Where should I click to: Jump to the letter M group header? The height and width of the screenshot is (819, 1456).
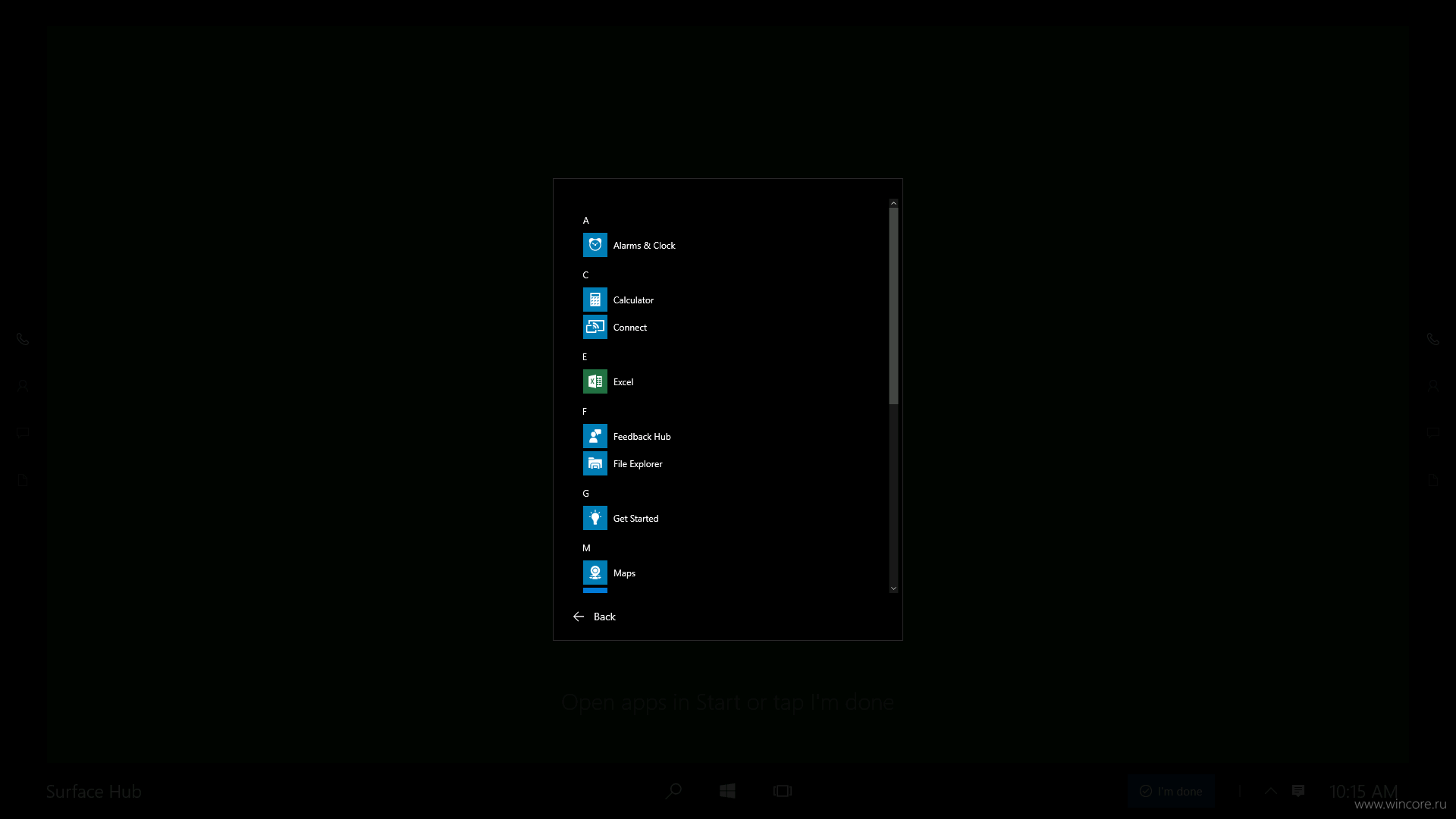pyautogui.click(x=586, y=548)
